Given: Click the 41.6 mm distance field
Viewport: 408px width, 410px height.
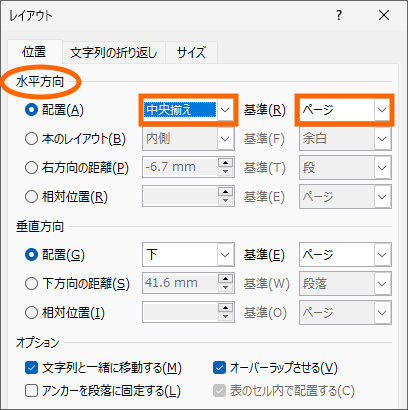Looking at the screenshot, I should (180, 283).
